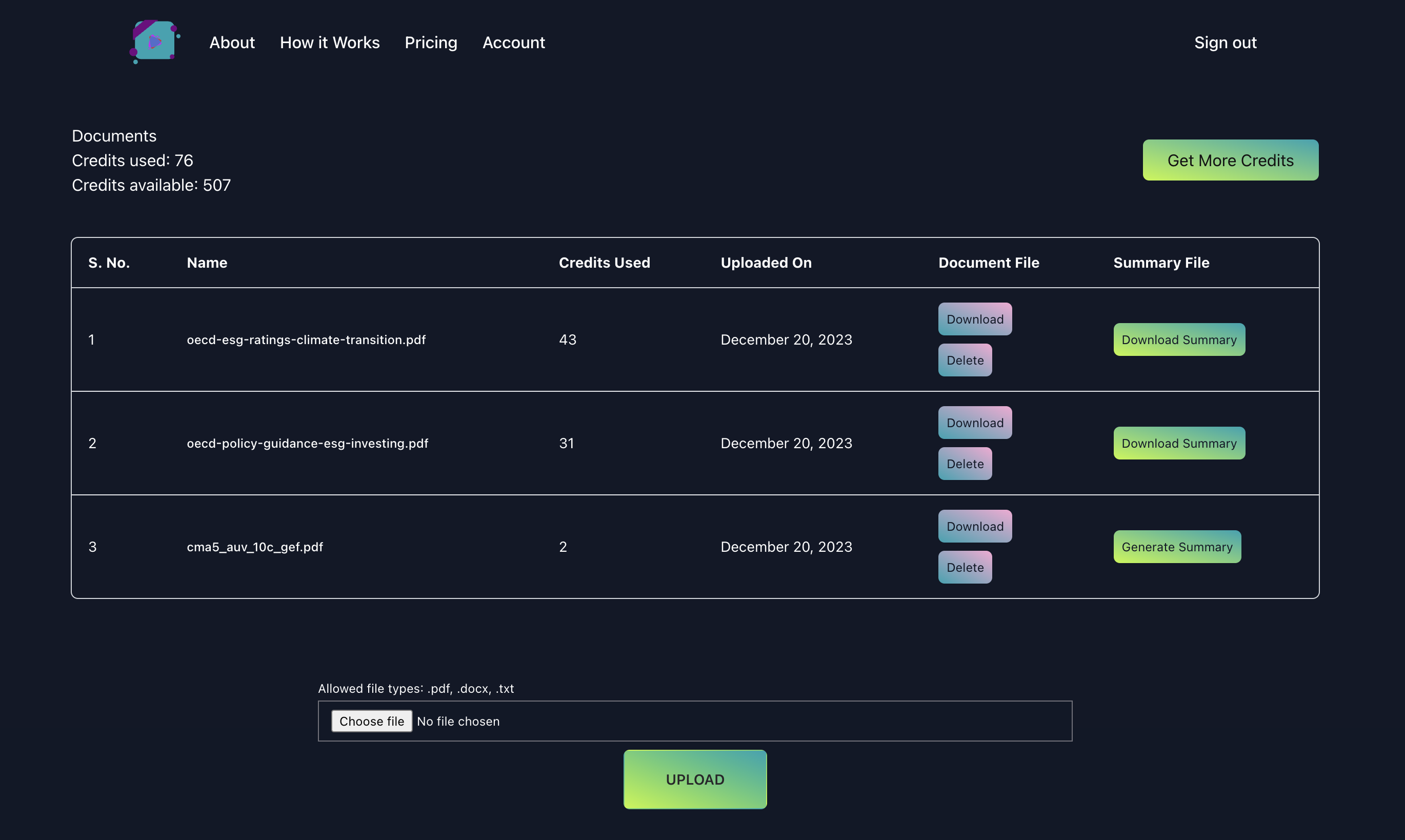Generate Summary for cma5_auv_10c_gef.pdf
Viewport: 1405px width, 840px height.
pyautogui.click(x=1176, y=547)
